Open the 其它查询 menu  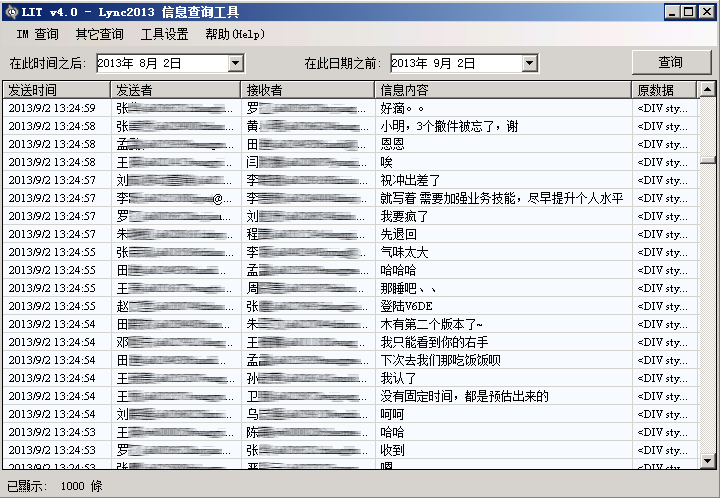100,34
